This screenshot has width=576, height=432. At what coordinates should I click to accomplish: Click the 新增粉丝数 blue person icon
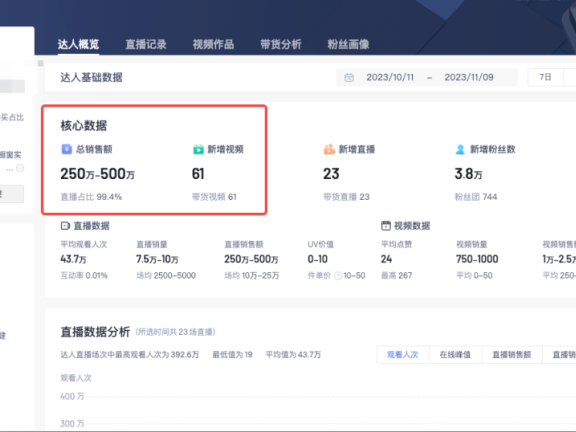tap(460, 149)
